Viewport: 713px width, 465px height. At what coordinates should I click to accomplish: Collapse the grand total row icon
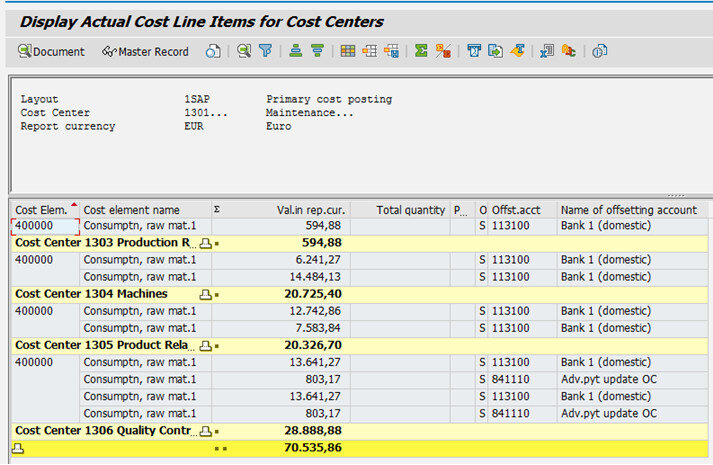coord(18,449)
